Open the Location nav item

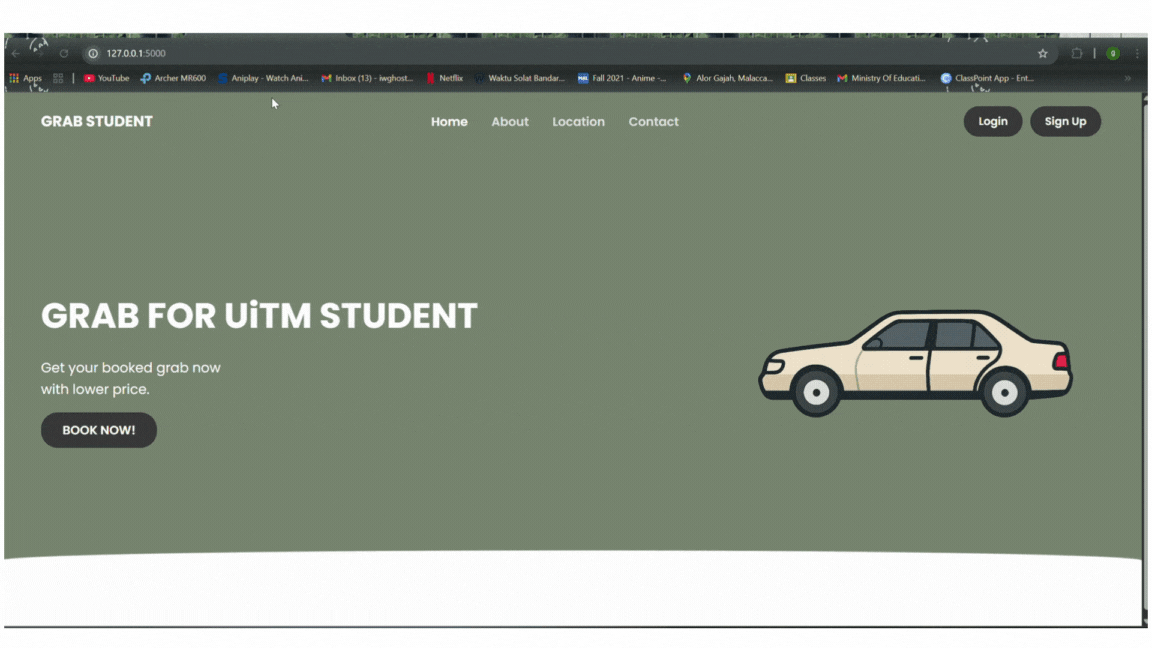tap(578, 122)
